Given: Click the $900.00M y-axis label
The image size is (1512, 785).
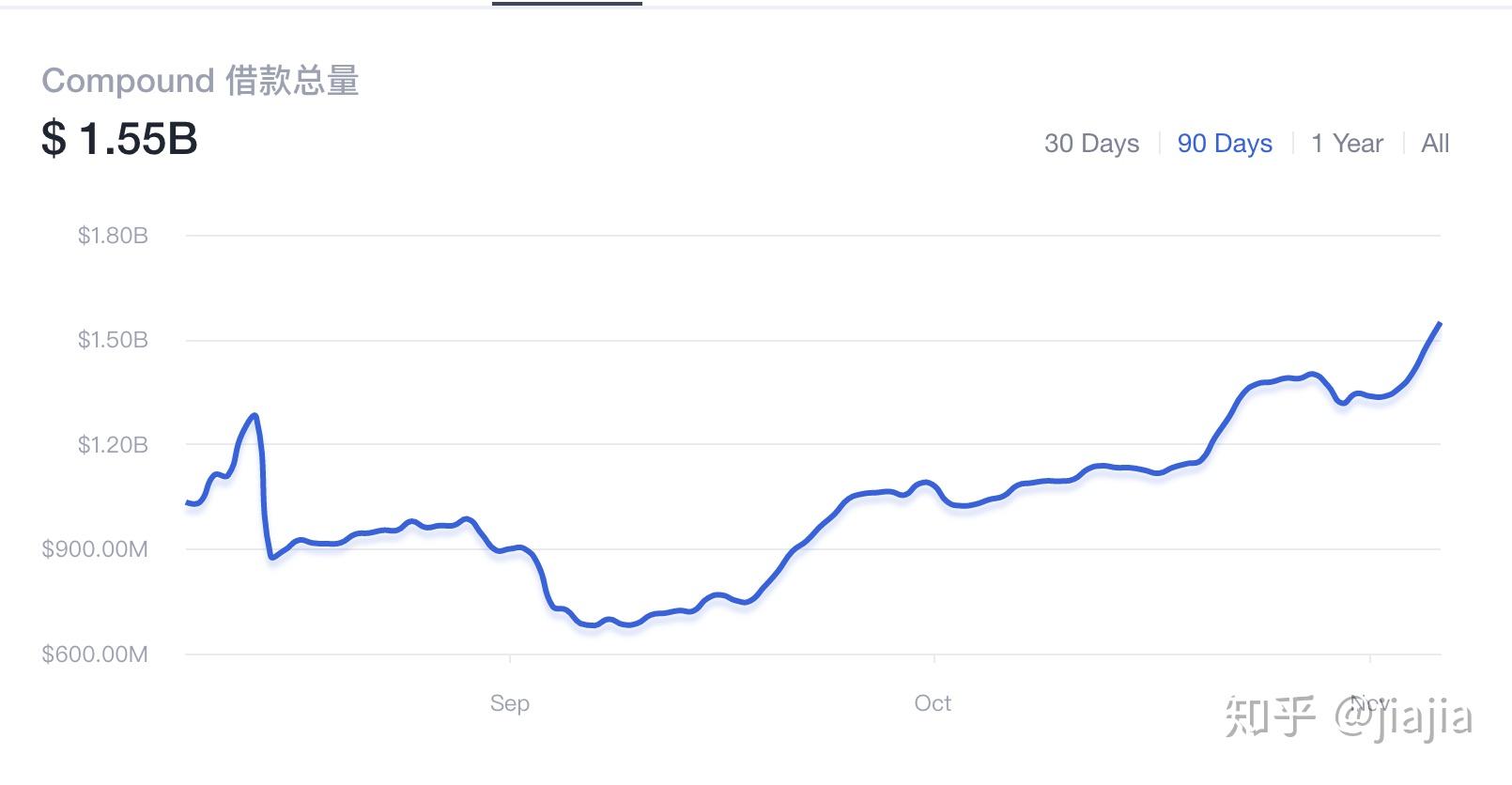Looking at the screenshot, I should 95,549.
